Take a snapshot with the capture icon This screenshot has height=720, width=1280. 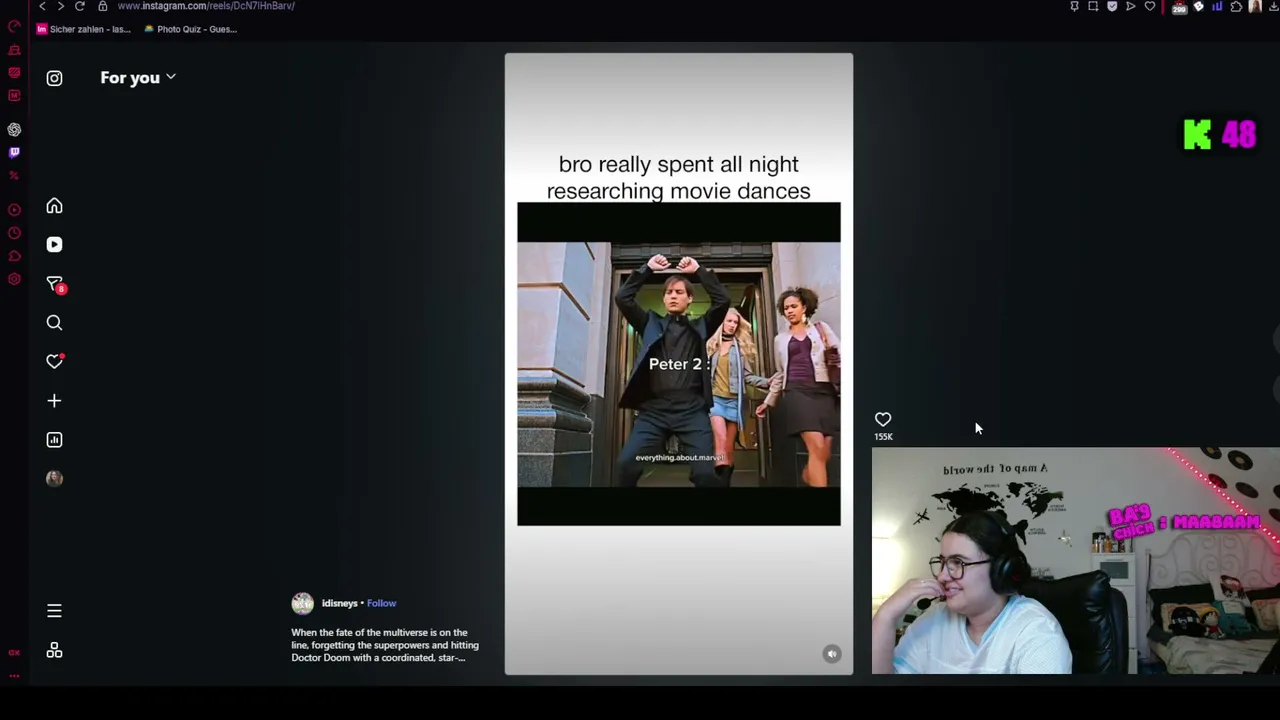(x=1093, y=6)
